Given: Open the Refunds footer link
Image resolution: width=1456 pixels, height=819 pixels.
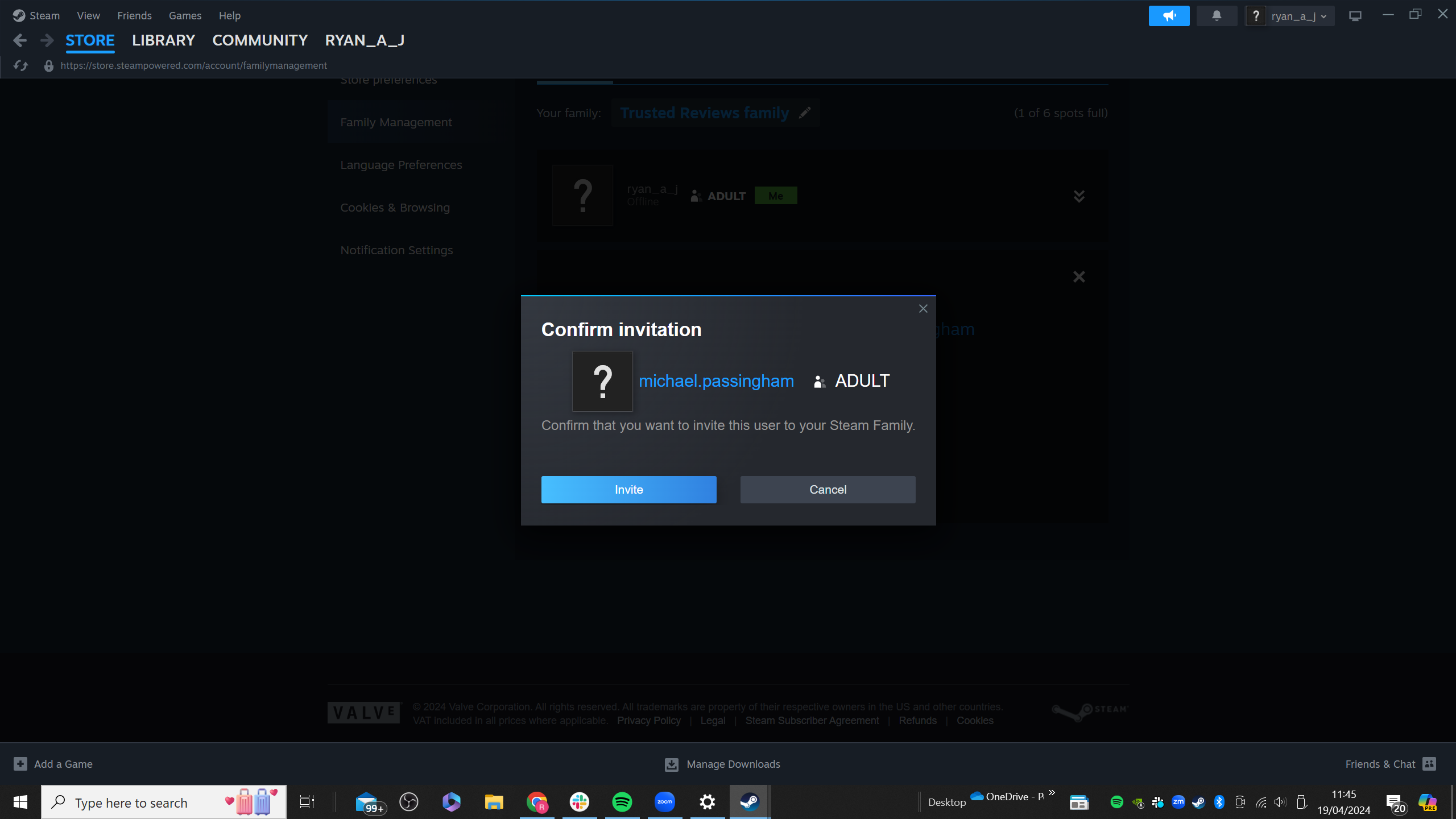Looking at the screenshot, I should [x=917, y=721].
